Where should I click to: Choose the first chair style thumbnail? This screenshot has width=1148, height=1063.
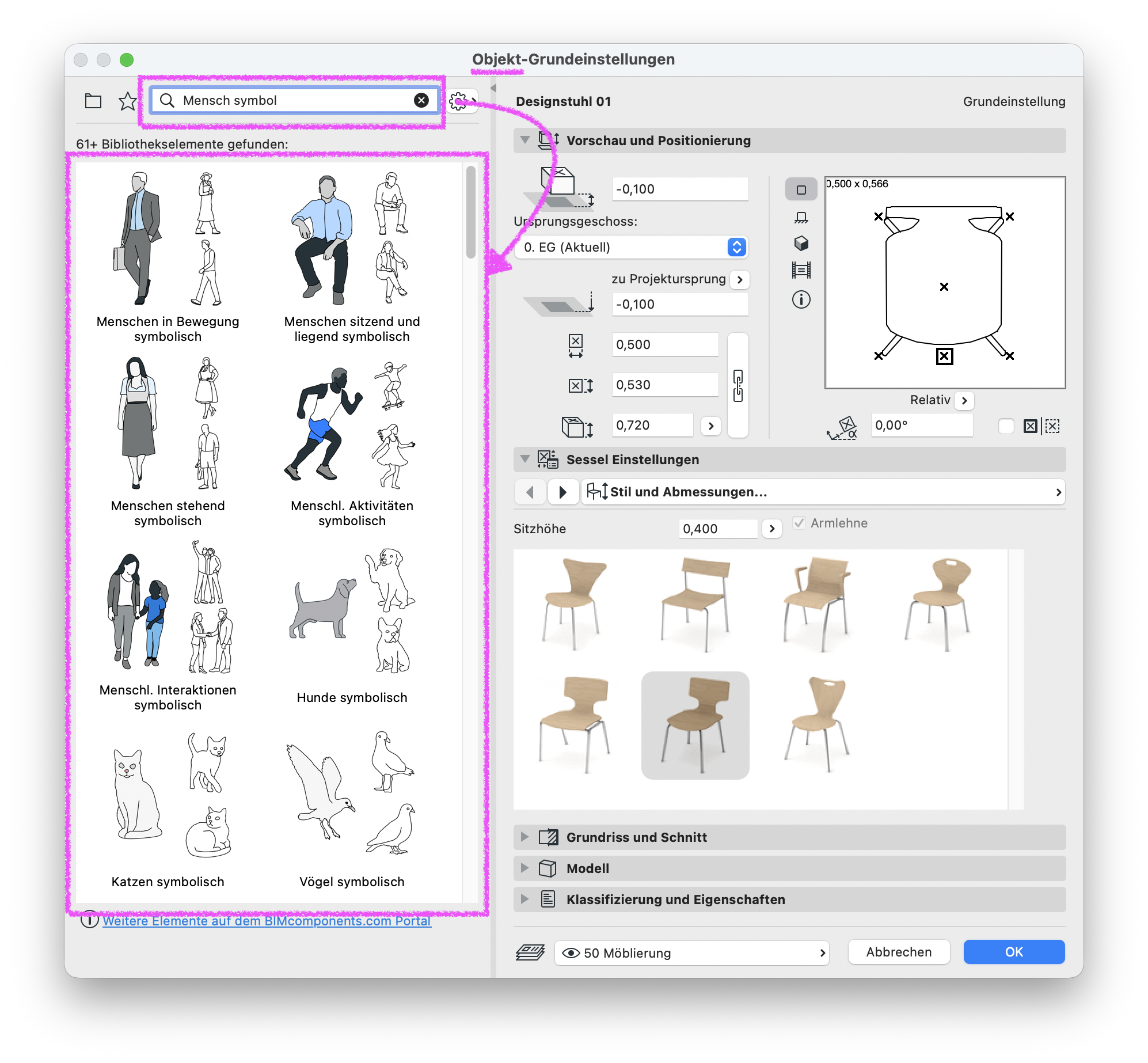click(575, 605)
